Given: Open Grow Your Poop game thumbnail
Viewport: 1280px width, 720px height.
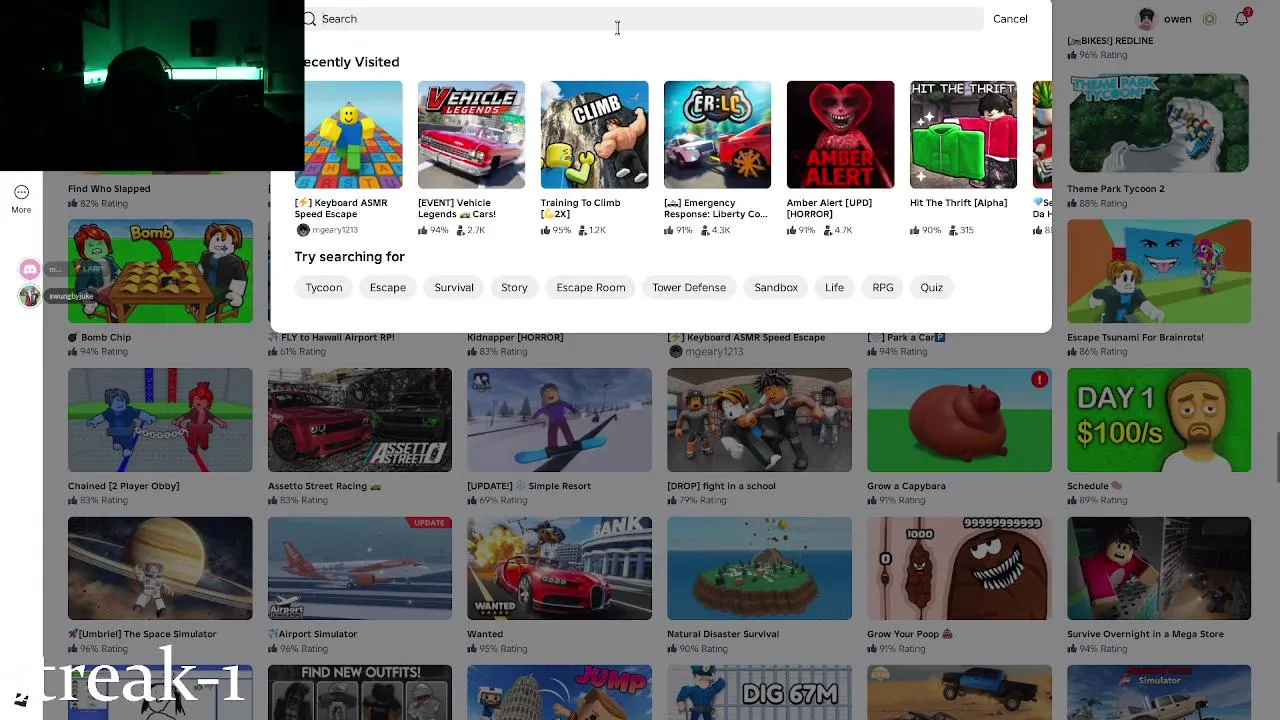Looking at the screenshot, I should (959, 568).
